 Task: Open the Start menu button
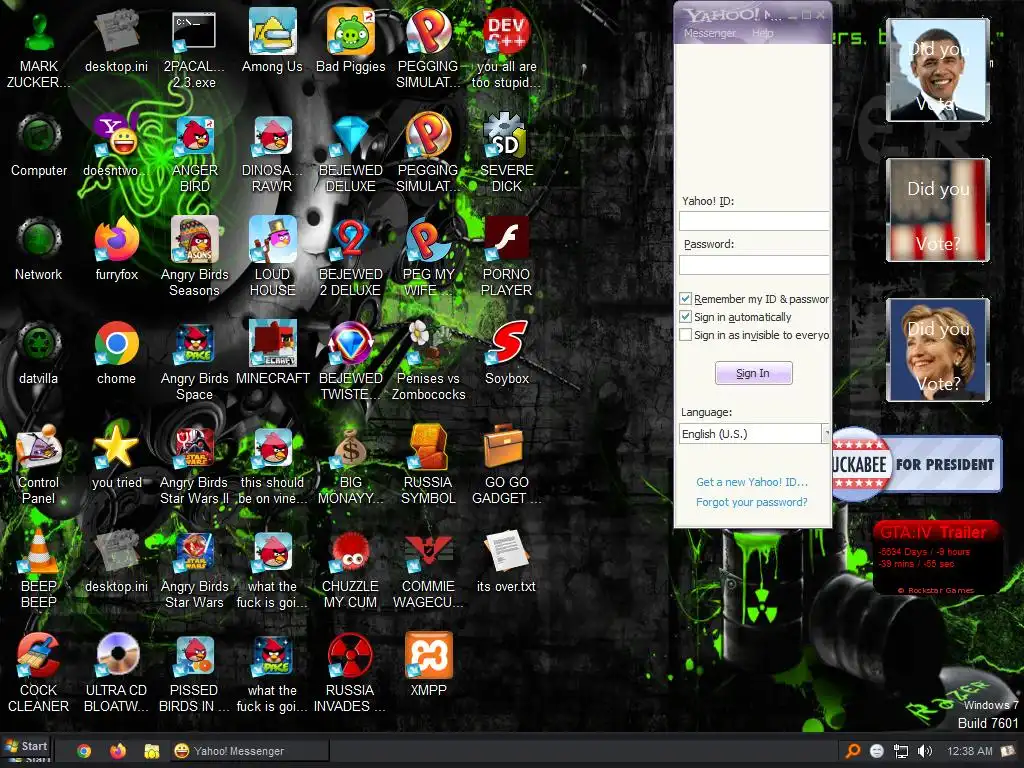26,746
